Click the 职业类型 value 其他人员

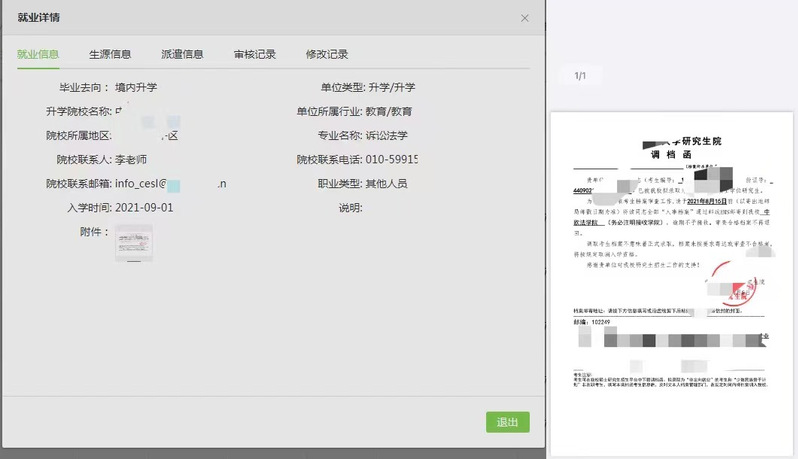(387, 184)
